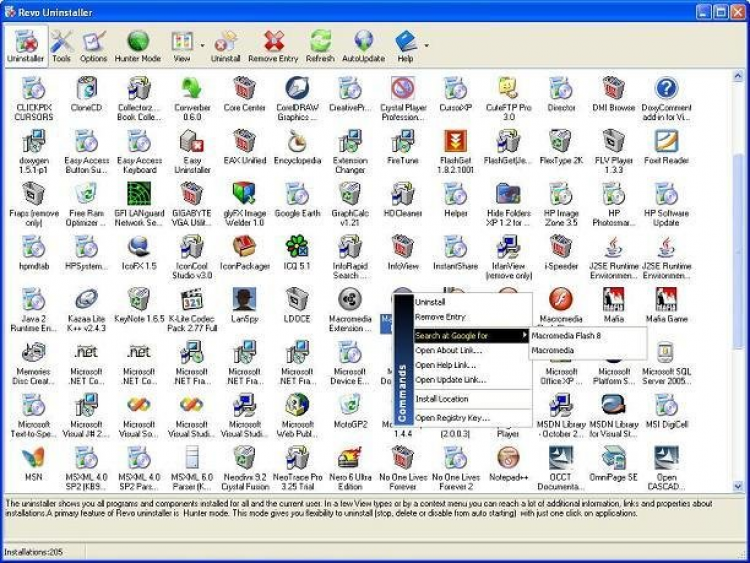Choose Uninstall from the context menu

[x=473, y=302]
